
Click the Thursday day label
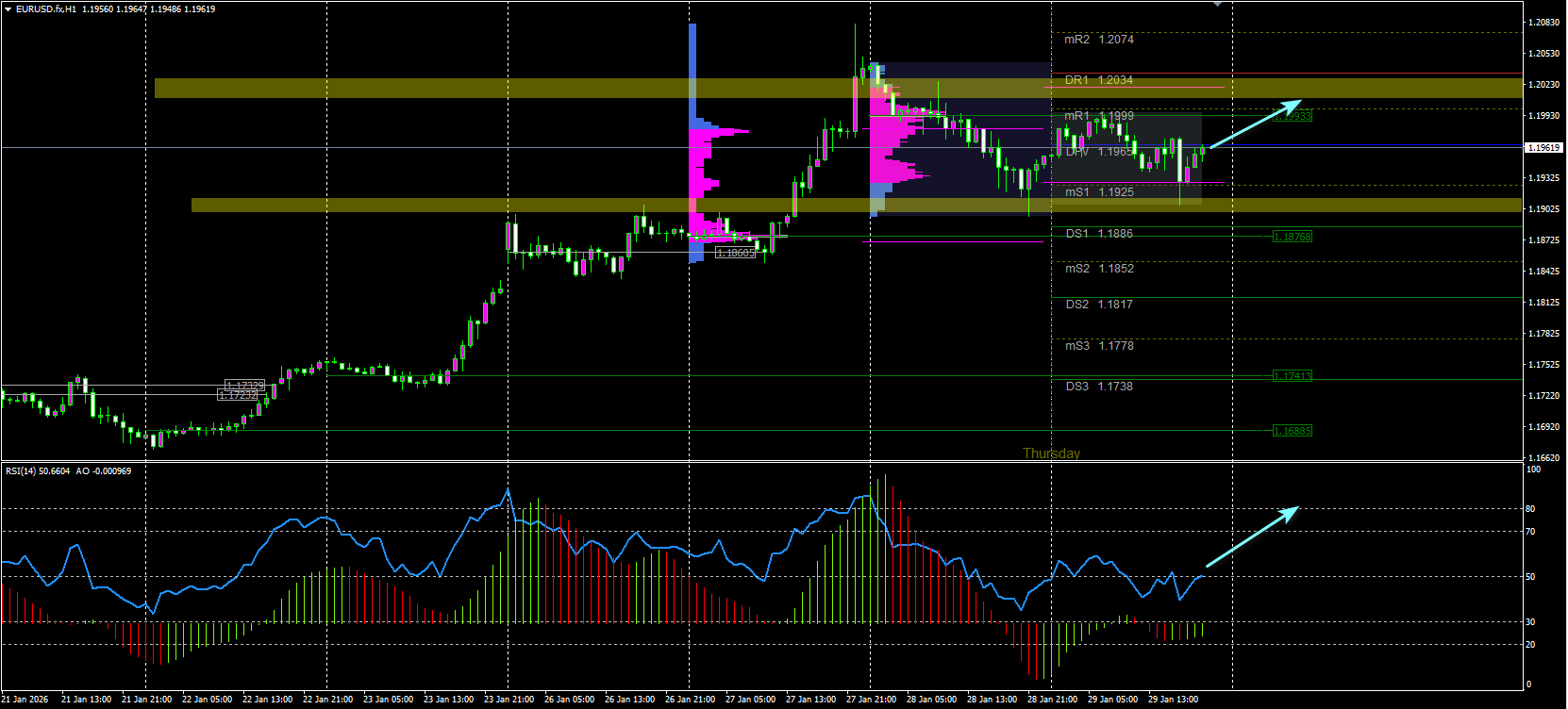coord(1052,453)
